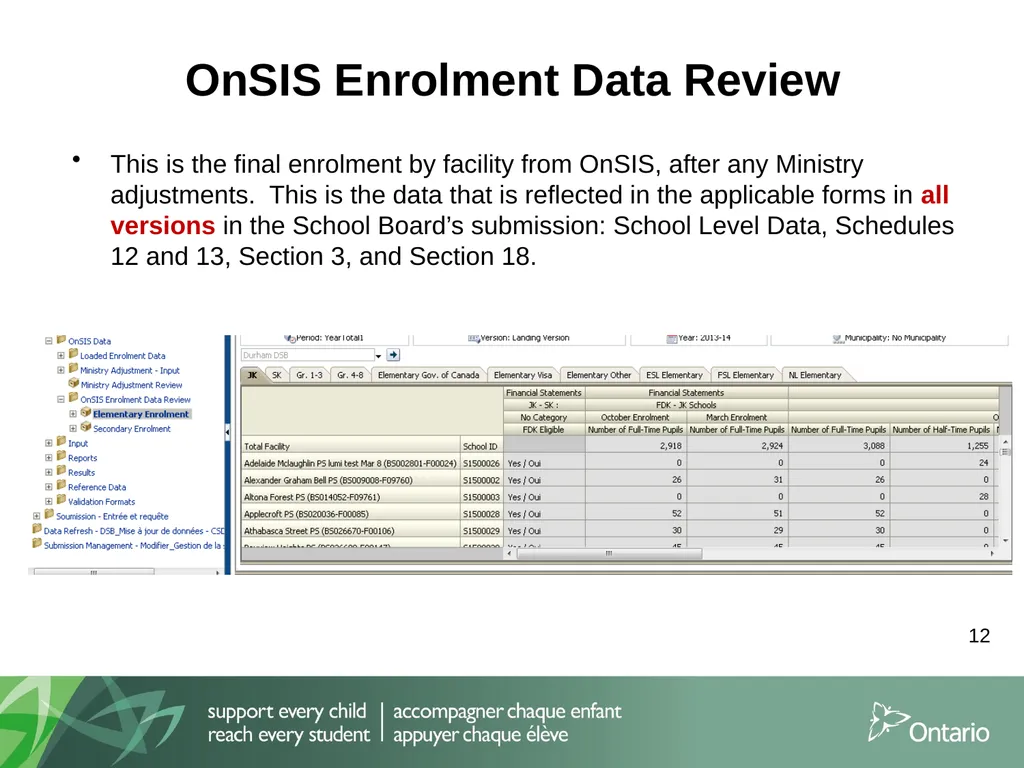Click the Ministry Adjustment - Input folder icon
This screenshot has height=768, width=1024.
coord(73,369)
